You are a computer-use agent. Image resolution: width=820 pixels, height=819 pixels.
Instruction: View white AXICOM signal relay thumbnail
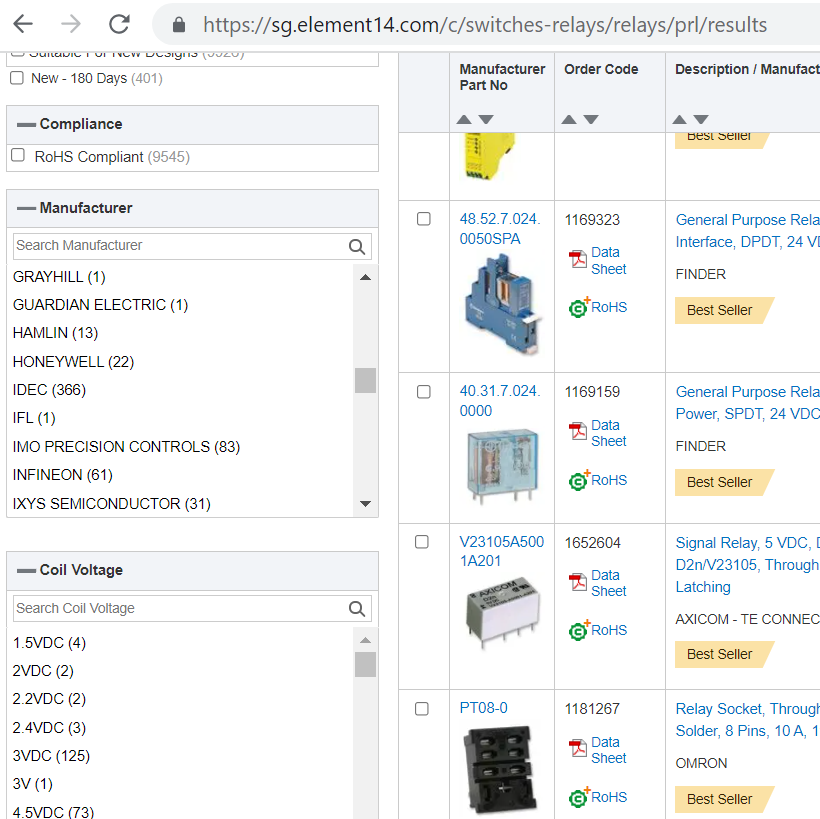pos(503,613)
